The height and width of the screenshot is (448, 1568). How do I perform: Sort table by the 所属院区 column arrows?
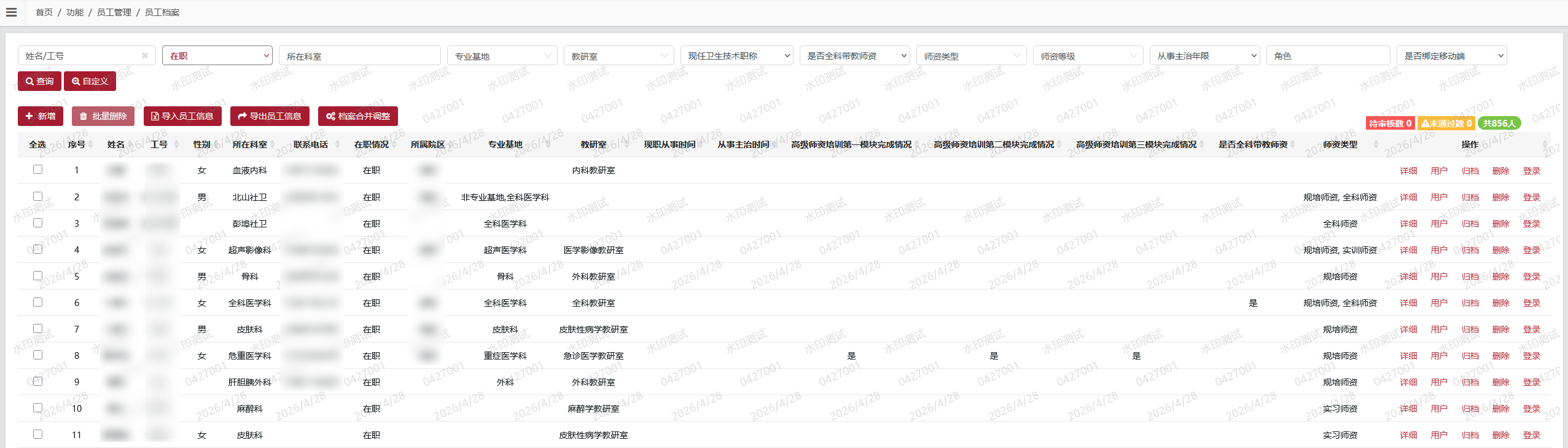pyautogui.click(x=450, y=145)
